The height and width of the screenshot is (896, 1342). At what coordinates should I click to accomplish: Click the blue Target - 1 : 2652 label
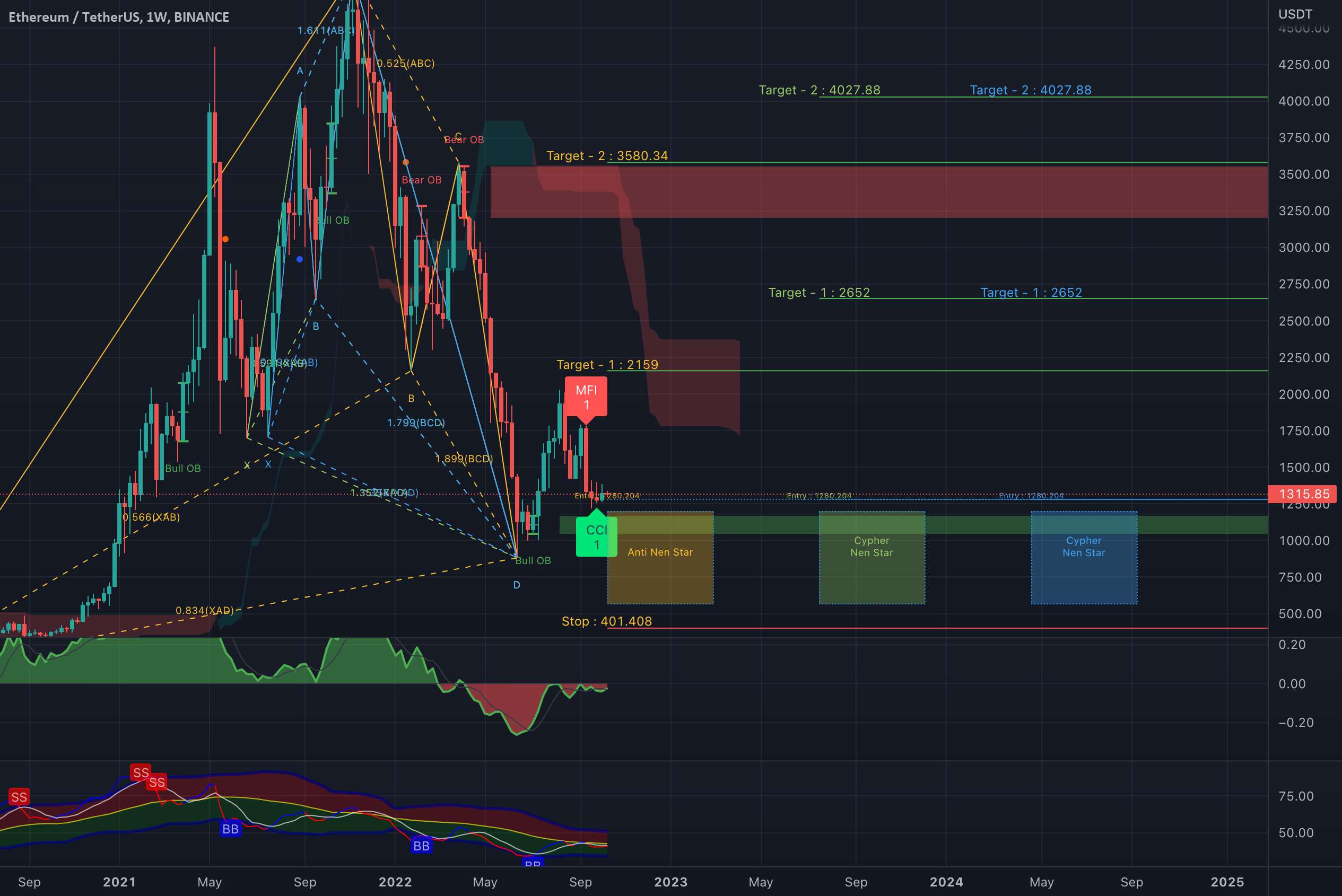(x=1031, y=293)
